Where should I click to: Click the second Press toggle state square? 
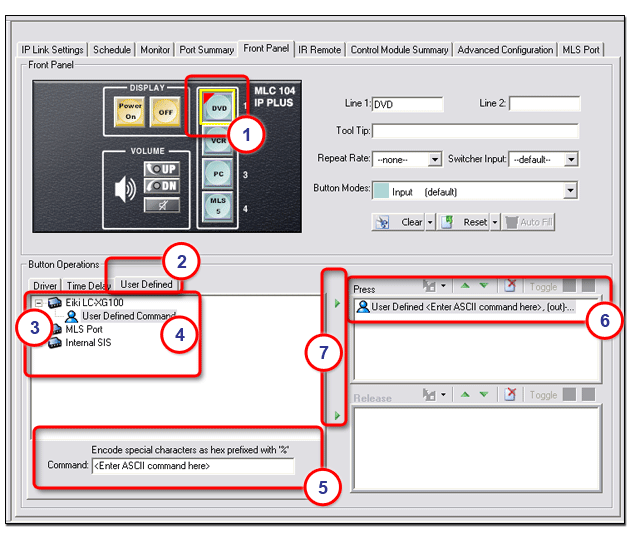pyautogui.click(x=588, y=286)
